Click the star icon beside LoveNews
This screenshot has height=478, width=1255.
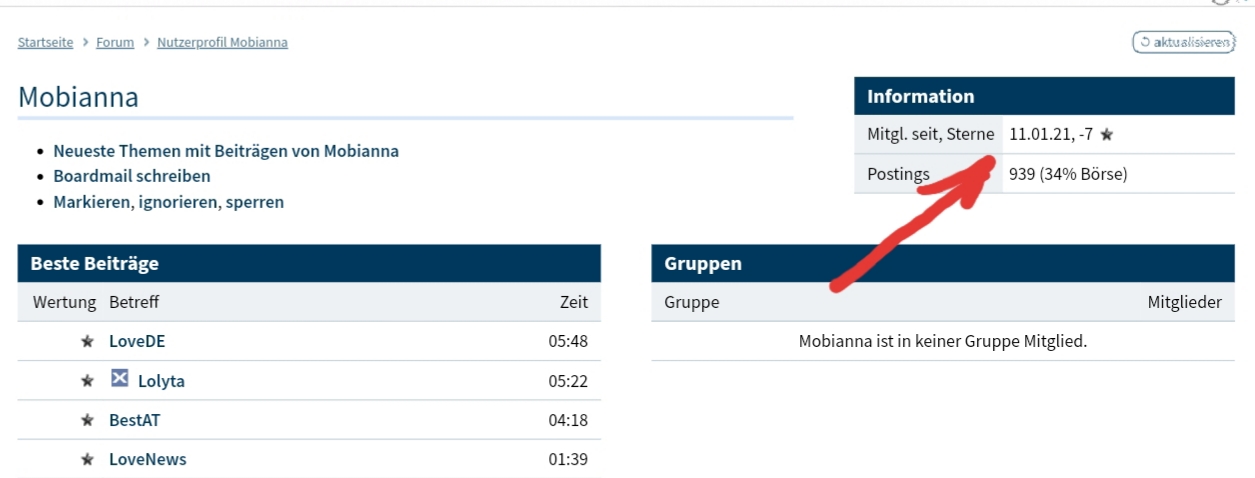coord(87,460)
